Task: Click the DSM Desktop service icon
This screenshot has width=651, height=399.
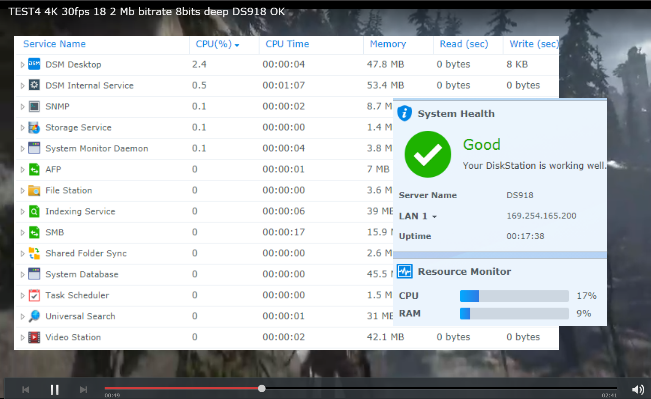Action: click(34, 64)
